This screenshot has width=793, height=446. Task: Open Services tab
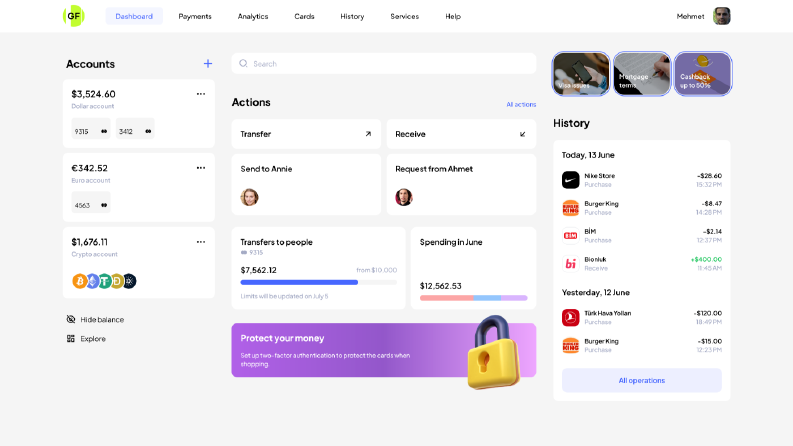[x=405, y=16]
